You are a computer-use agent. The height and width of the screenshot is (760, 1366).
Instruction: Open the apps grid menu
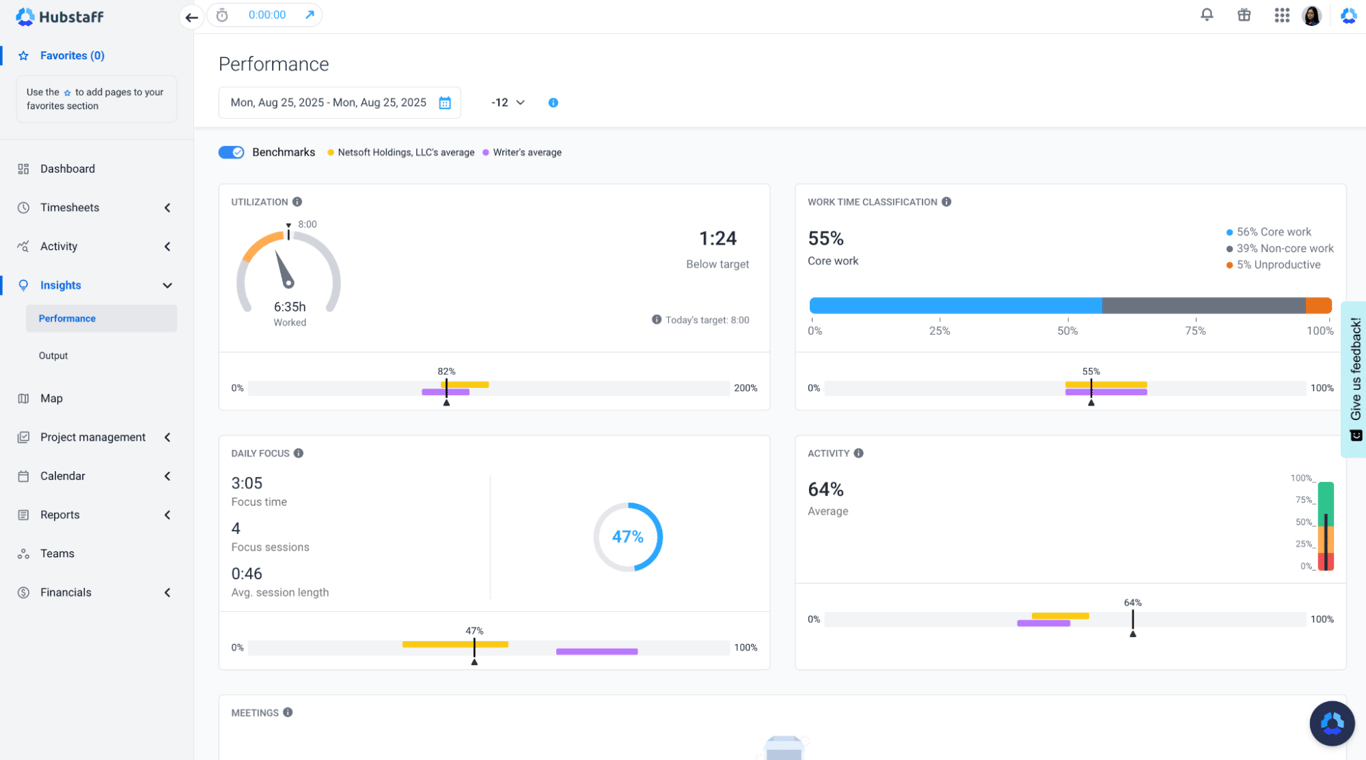tap(1281, 15)
